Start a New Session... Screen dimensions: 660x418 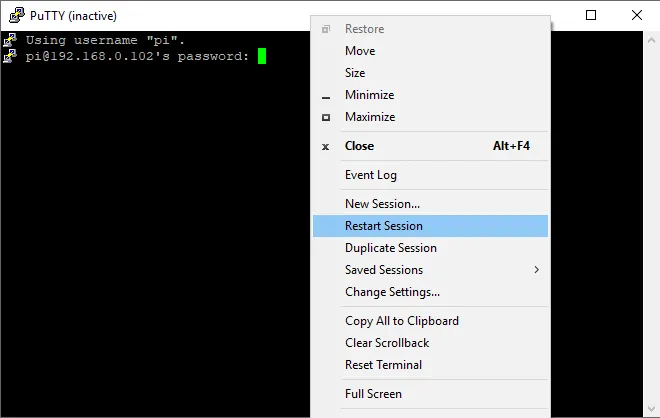click(430, 204)
